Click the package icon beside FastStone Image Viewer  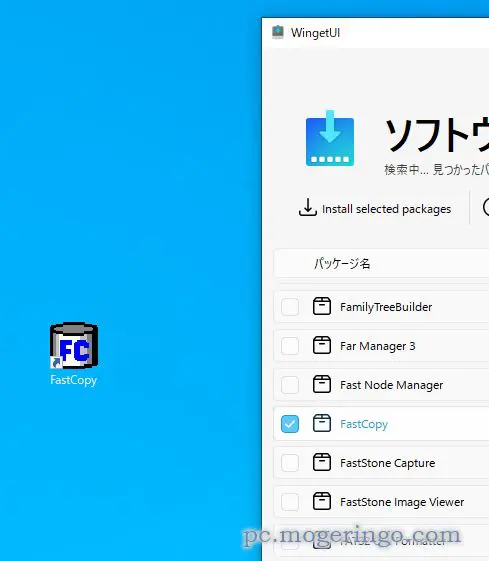pos(322,502)
